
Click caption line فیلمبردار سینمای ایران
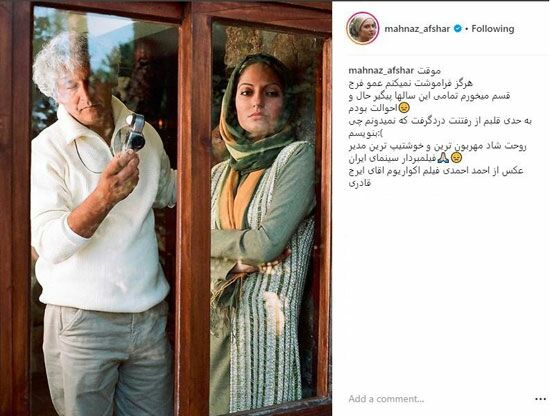pos(403,159)
